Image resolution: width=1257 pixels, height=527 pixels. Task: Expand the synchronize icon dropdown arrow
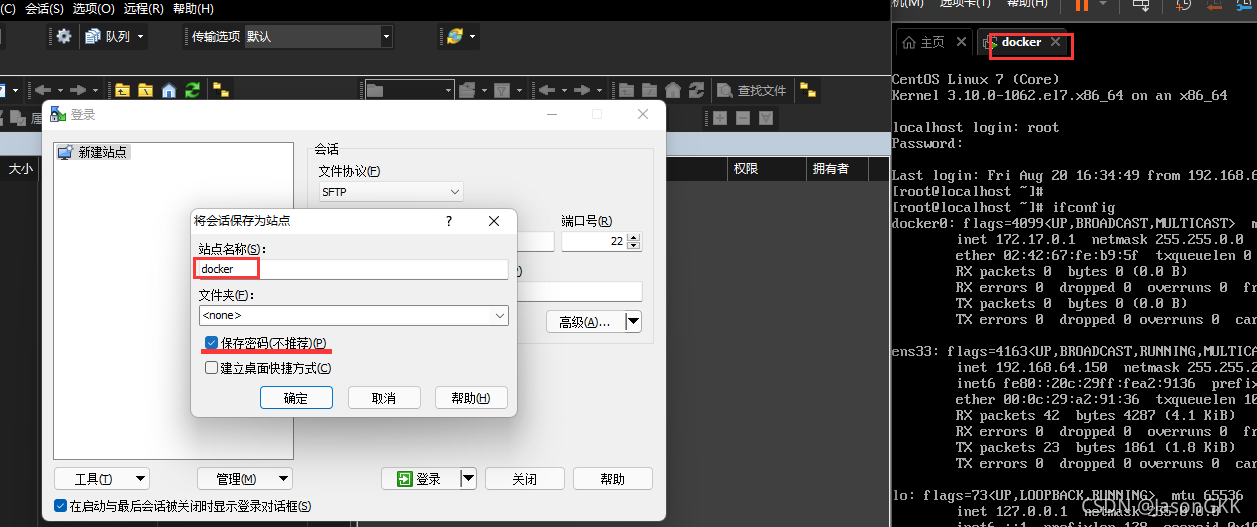(473, 36)
